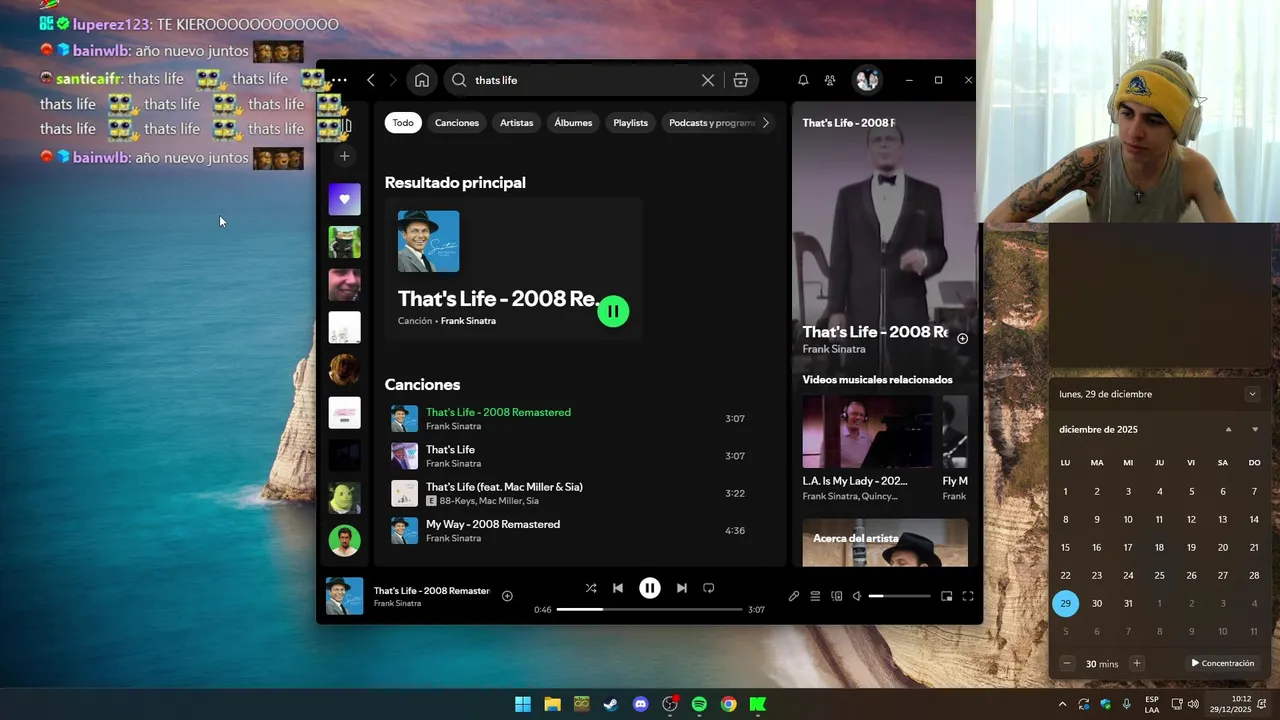Image resolution: width=1280 pixels, height=720 pixels.
Task: Open the Shrek thumbnail playlist in sidebar
Action: tap(345, 498)
